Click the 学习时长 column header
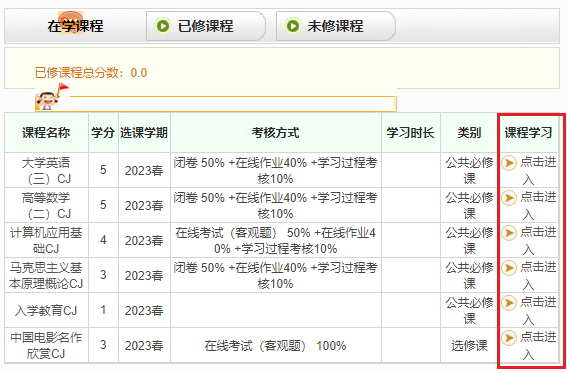The height and width of the screenshot is (373, 567). (x=410, y=133)
